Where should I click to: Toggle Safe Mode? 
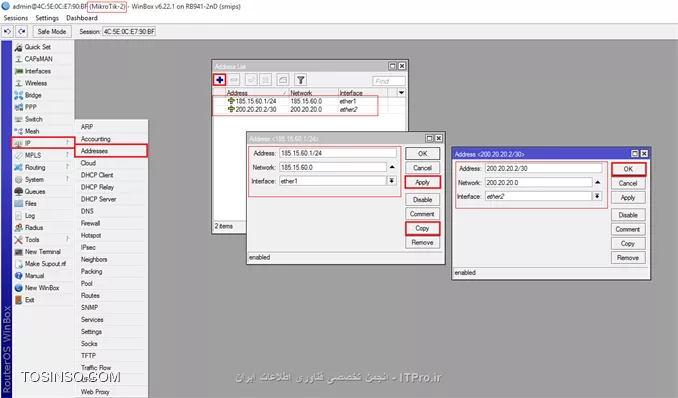pos(51,32)
